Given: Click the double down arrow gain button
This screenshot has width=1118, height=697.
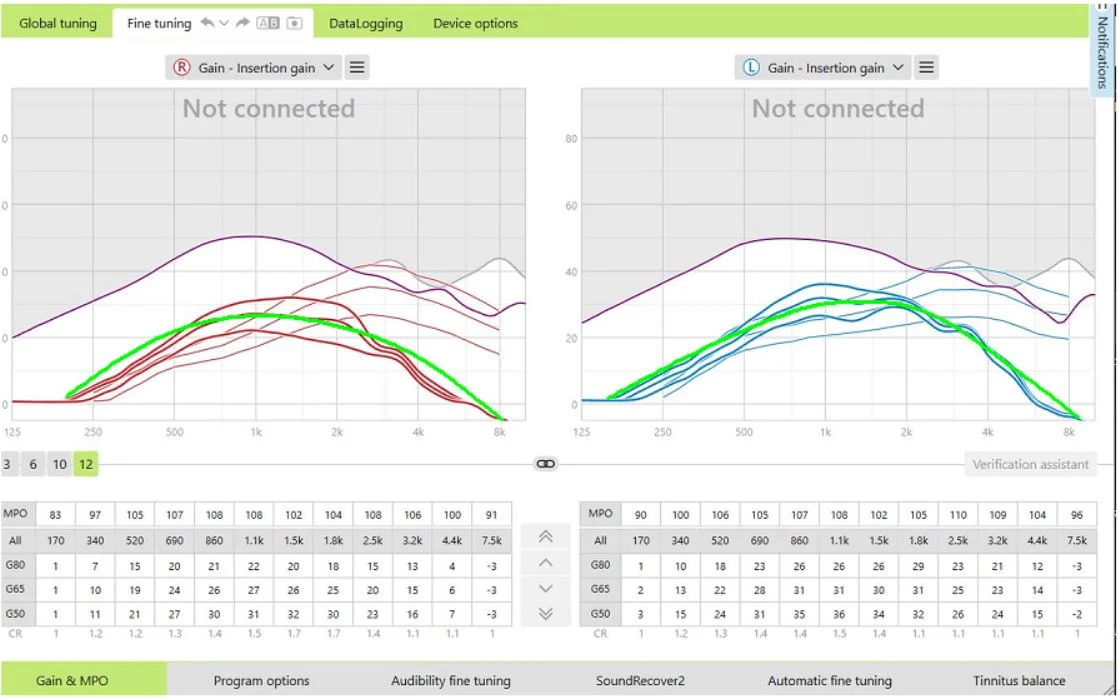Looking at the screenshot, I should pos(545,614).
